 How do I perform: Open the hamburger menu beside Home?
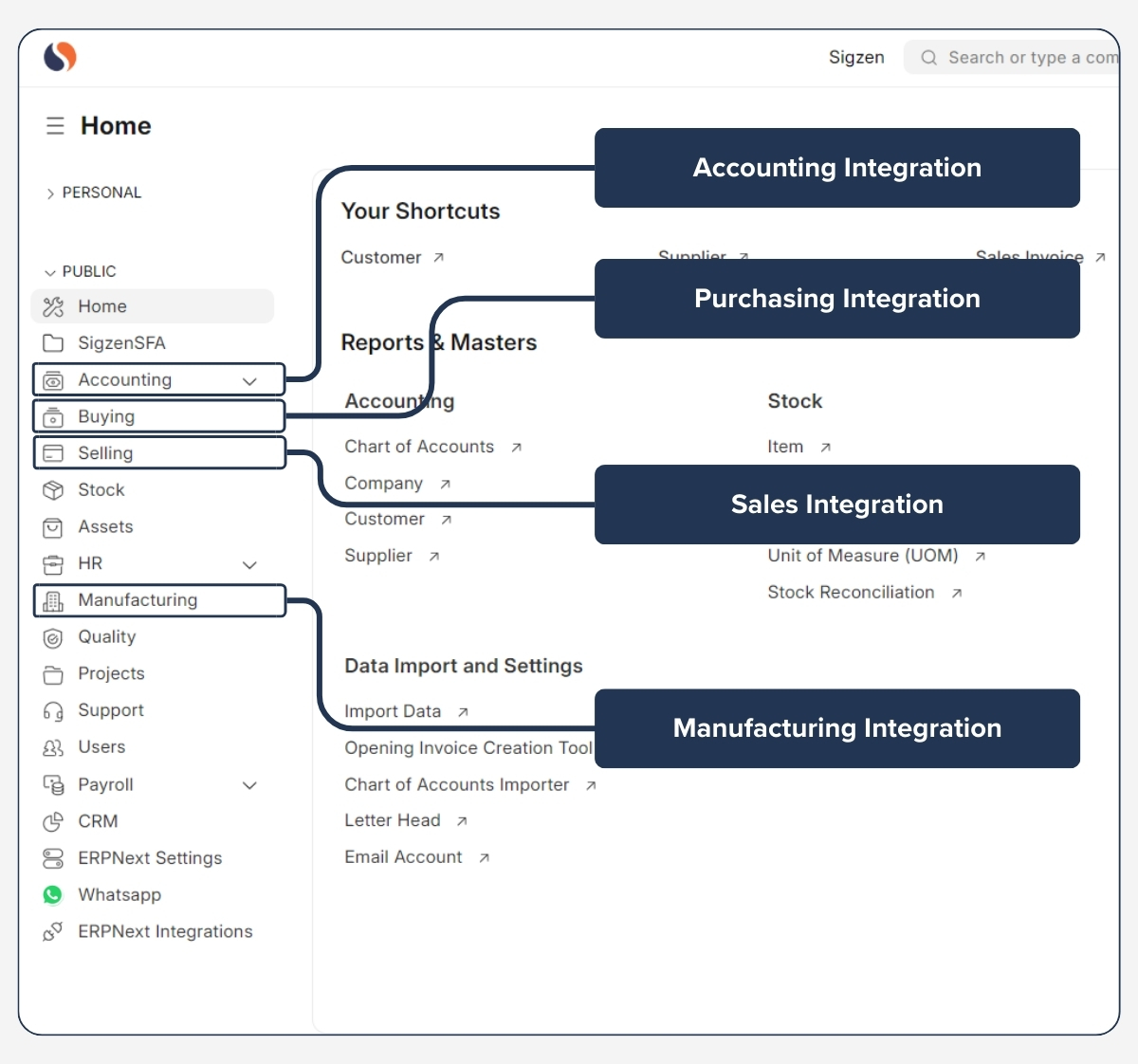coord(55,125)
